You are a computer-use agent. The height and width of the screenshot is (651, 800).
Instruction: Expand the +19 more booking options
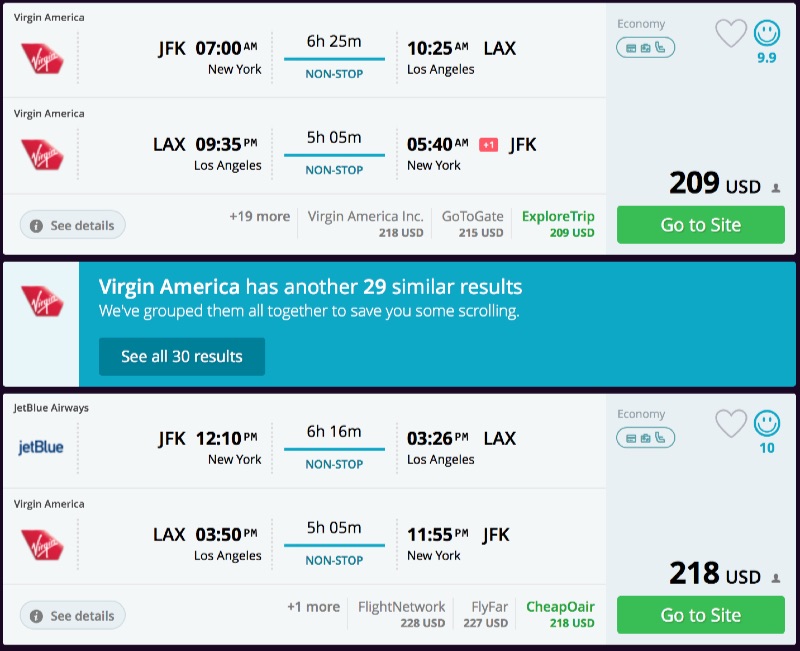click(258, 216)
